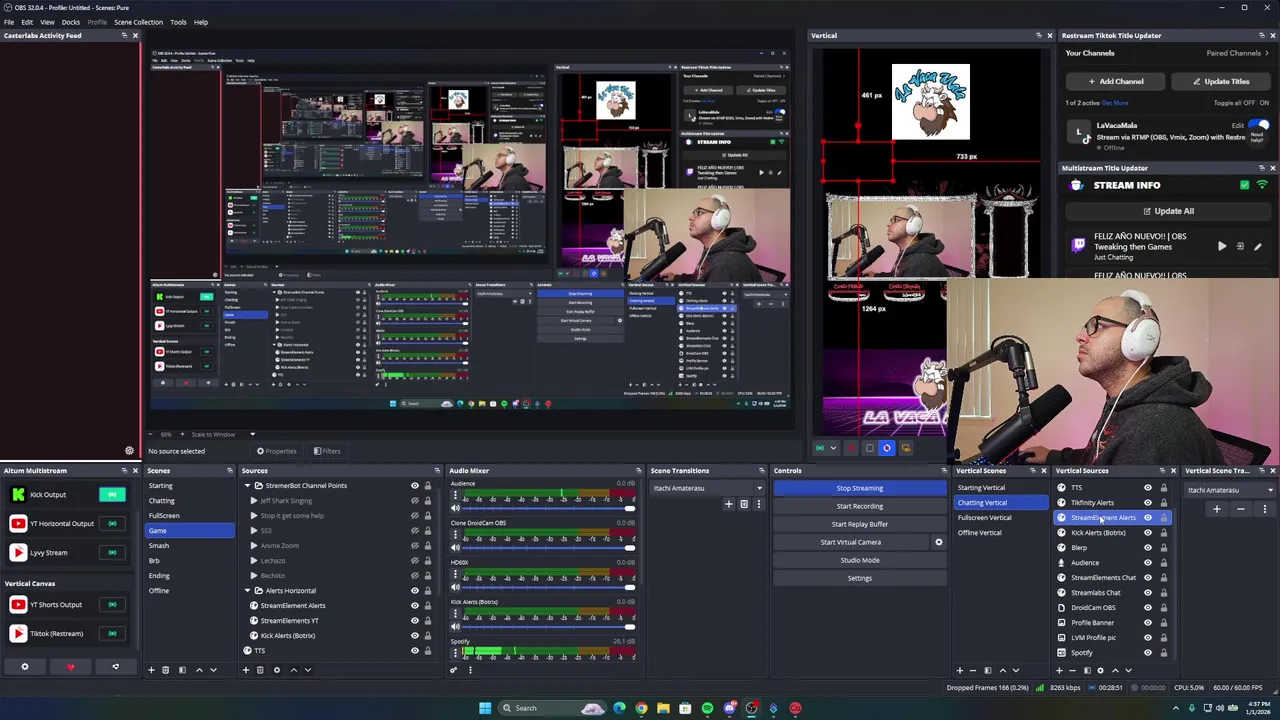
Task: Open the preview scaling dropdown below the preview
Action: pos(252,434)
